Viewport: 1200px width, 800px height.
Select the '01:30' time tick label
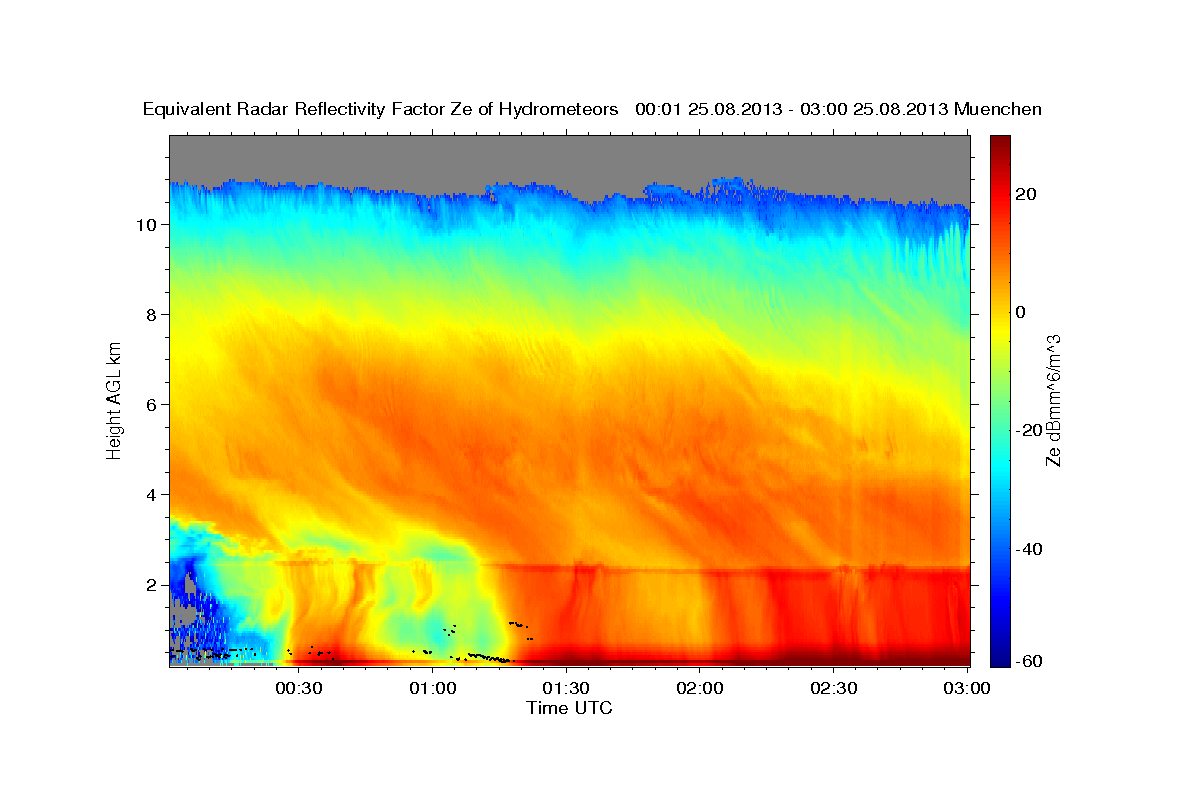(x=566, y=688)
